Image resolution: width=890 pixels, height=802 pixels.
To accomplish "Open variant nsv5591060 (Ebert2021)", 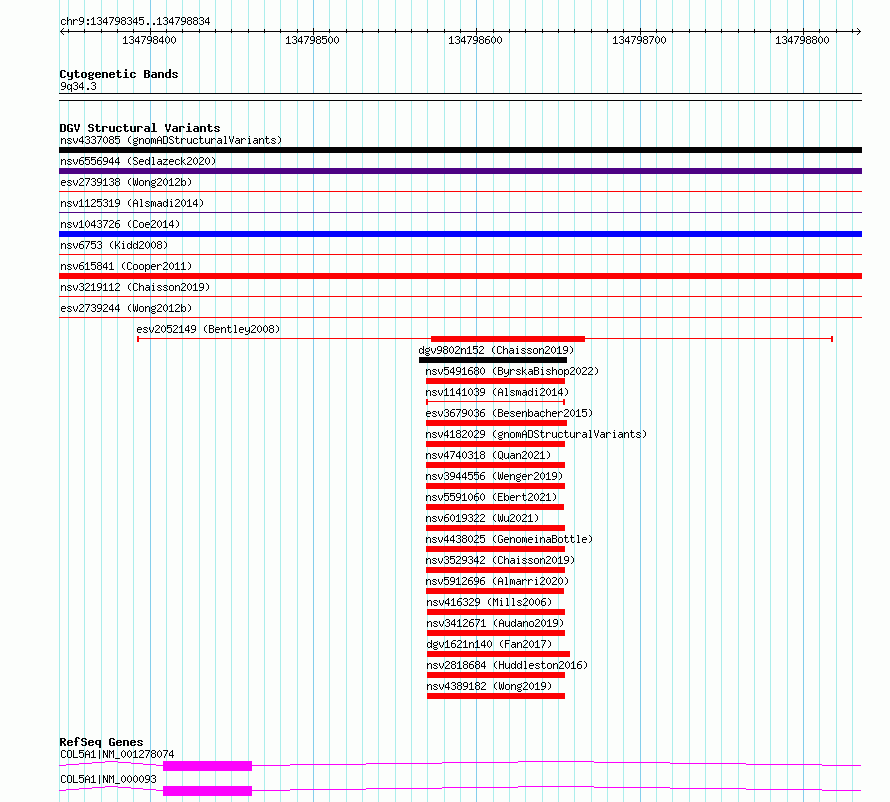I will tap(491, 497).
